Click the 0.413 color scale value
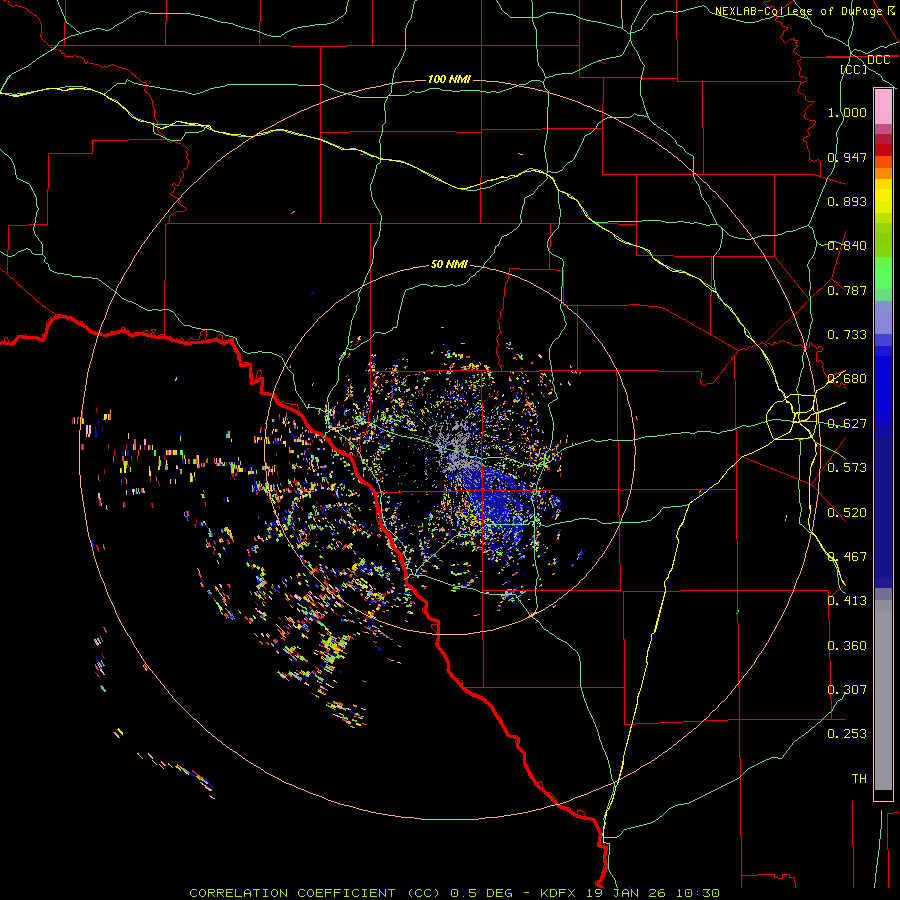The height and width of the screenshot is (900, 900). (x=847, y=601)
